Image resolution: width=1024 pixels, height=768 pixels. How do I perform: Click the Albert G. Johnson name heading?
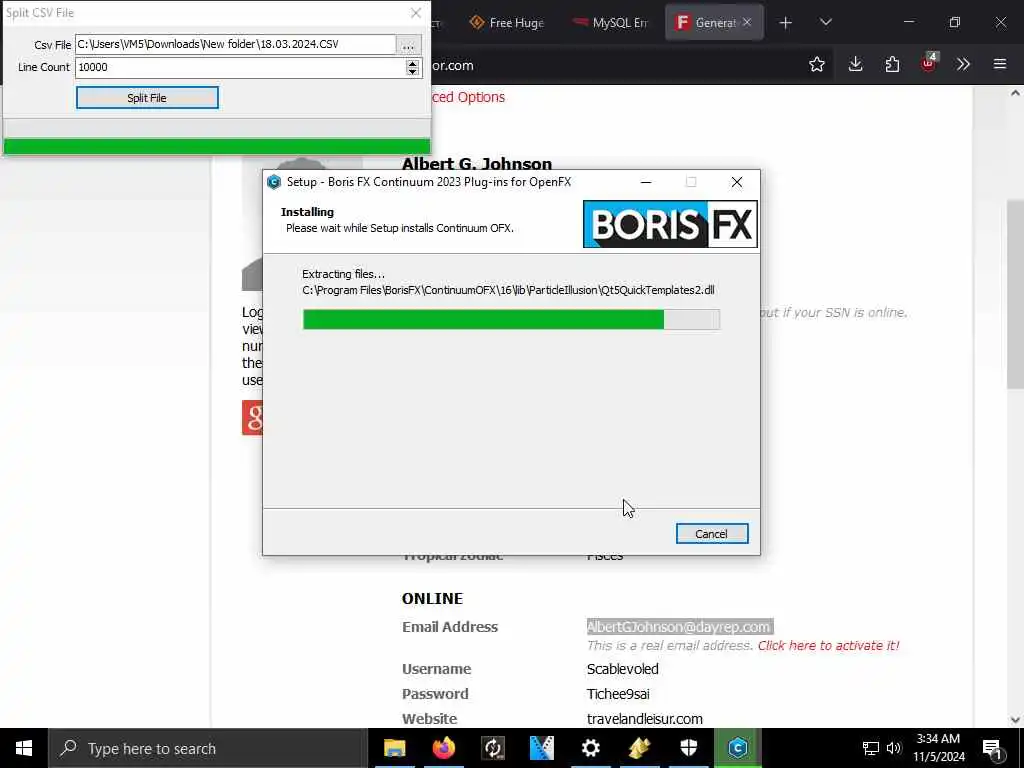[477, 163]
